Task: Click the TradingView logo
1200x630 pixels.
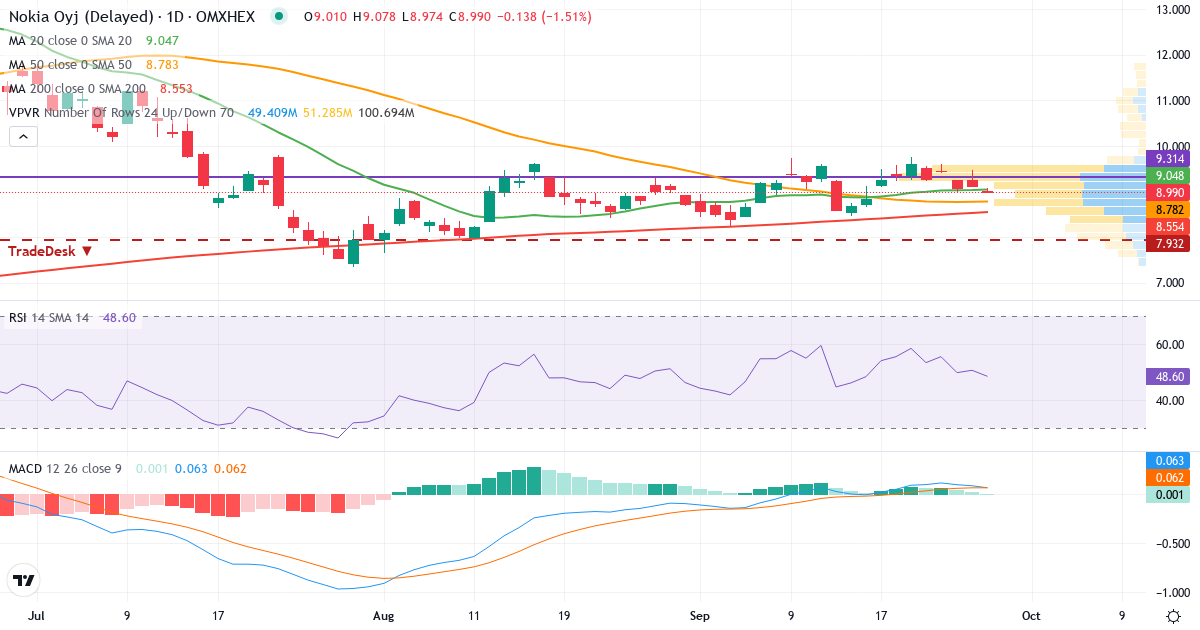Action: (x=24, y=580)
